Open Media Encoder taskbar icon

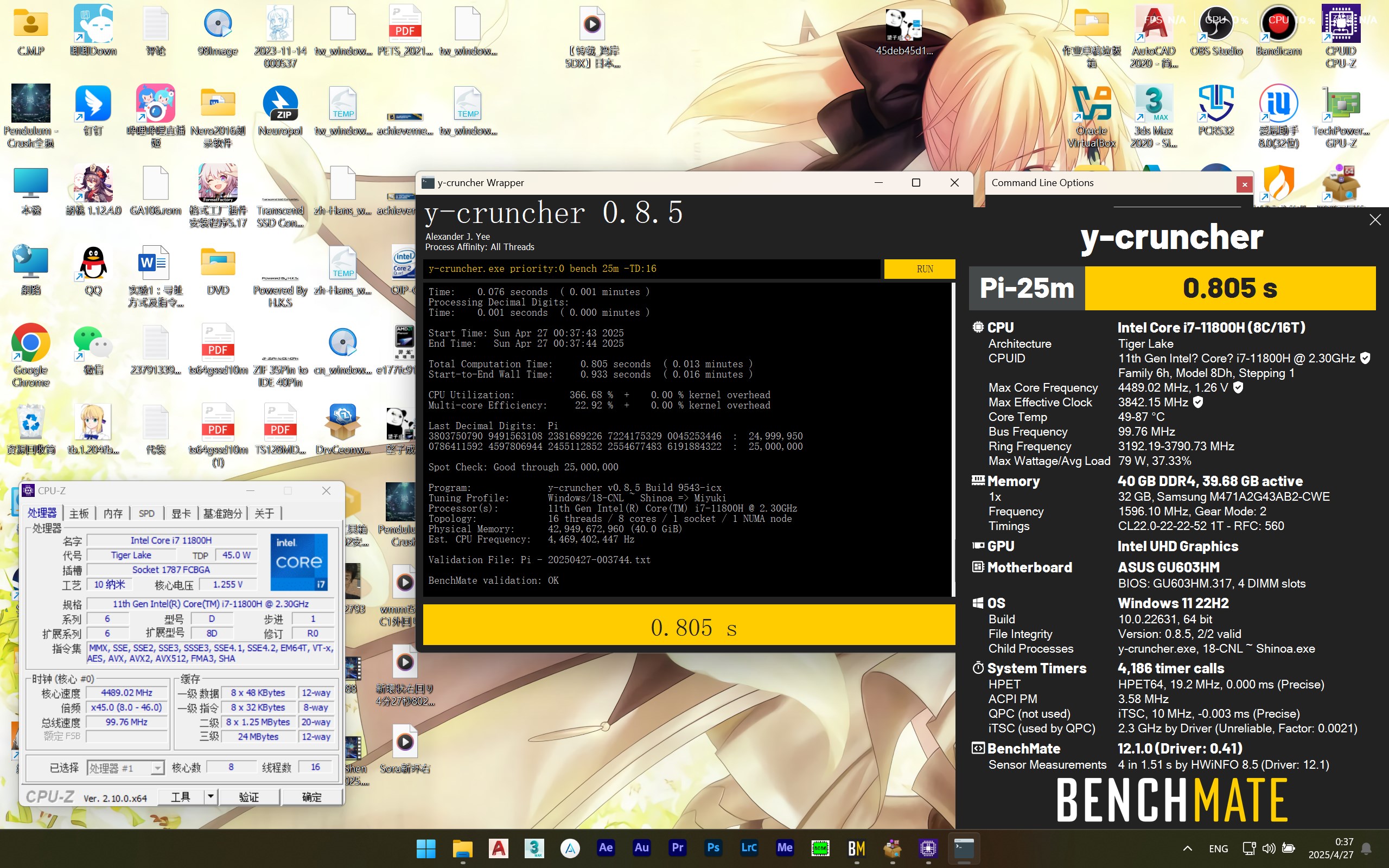(x=785, y=848)
